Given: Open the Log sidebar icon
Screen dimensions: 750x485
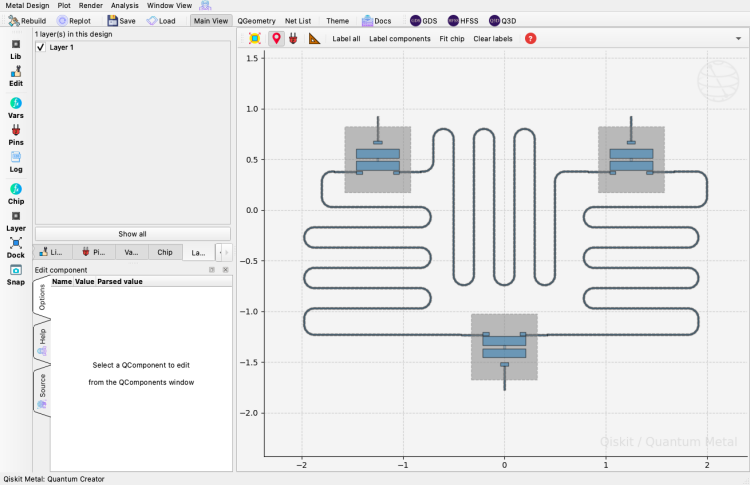Looking at the screenshot, I should click(16, 162).
